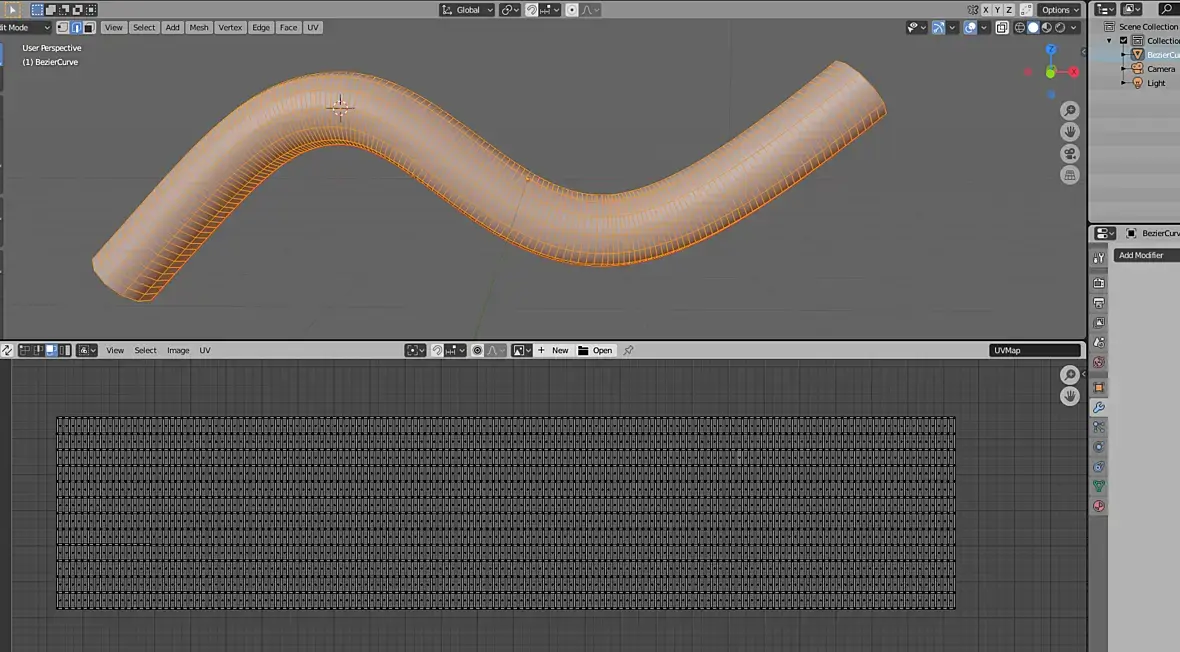Open the pivot point dropdown

coord(509,10)
